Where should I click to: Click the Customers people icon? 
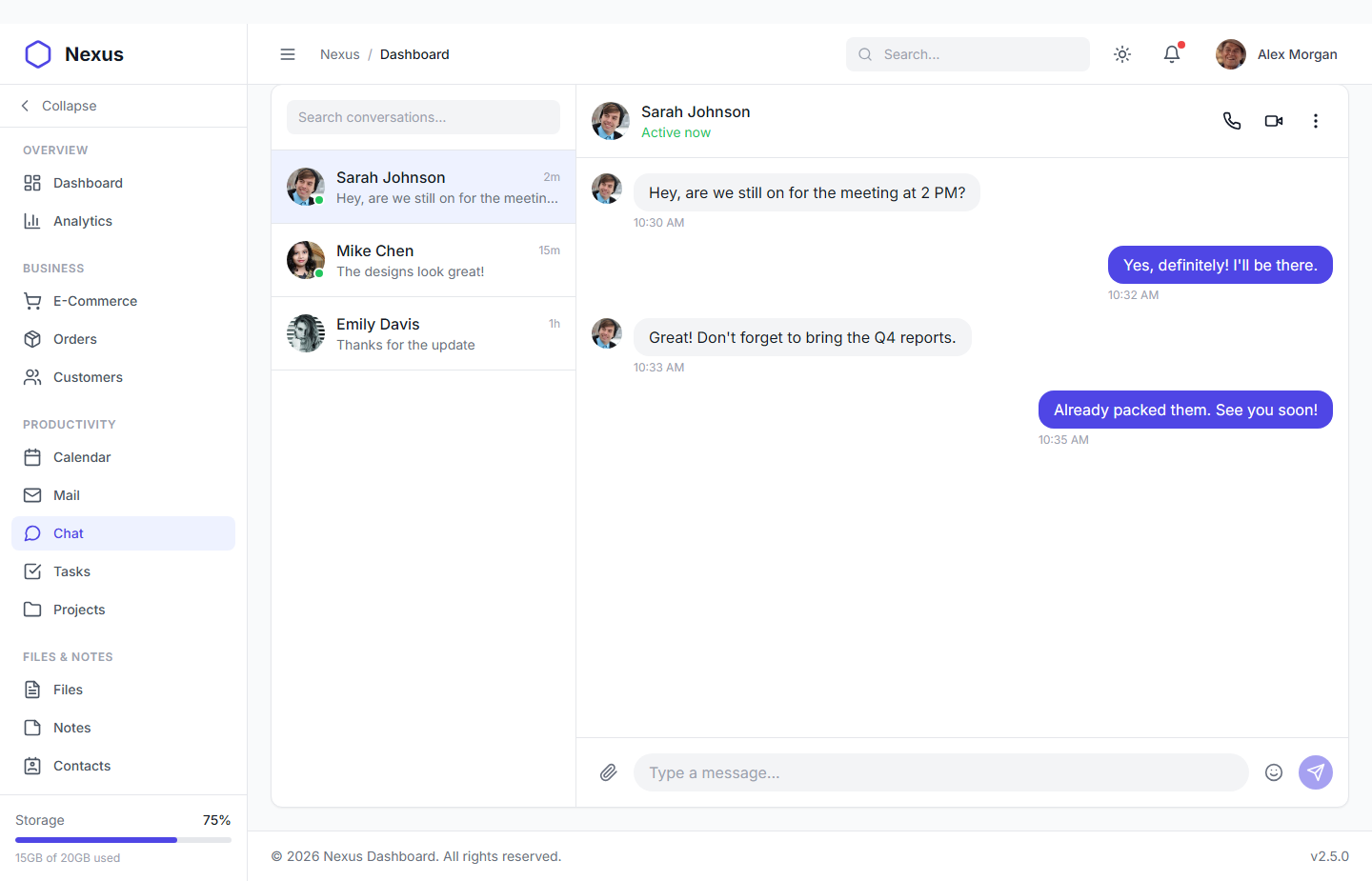coord(32,377)
